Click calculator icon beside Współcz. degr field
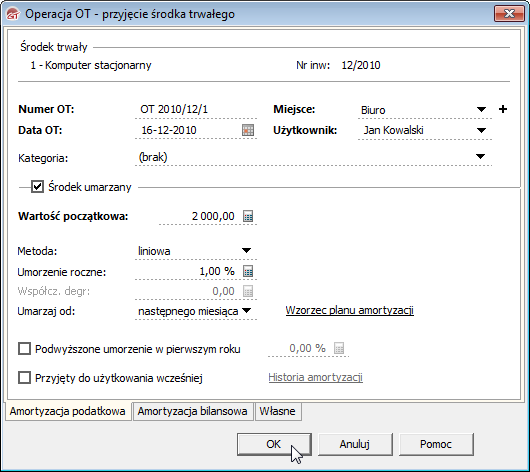 (248, 291)
